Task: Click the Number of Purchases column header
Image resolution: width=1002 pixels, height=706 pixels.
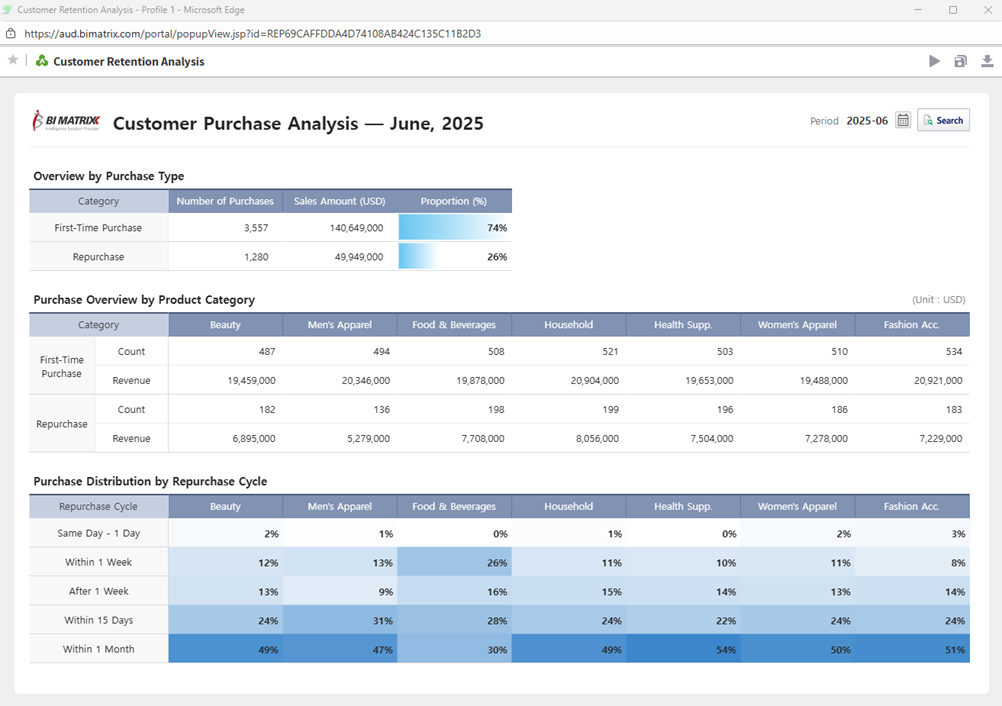Action: point(225,201)
